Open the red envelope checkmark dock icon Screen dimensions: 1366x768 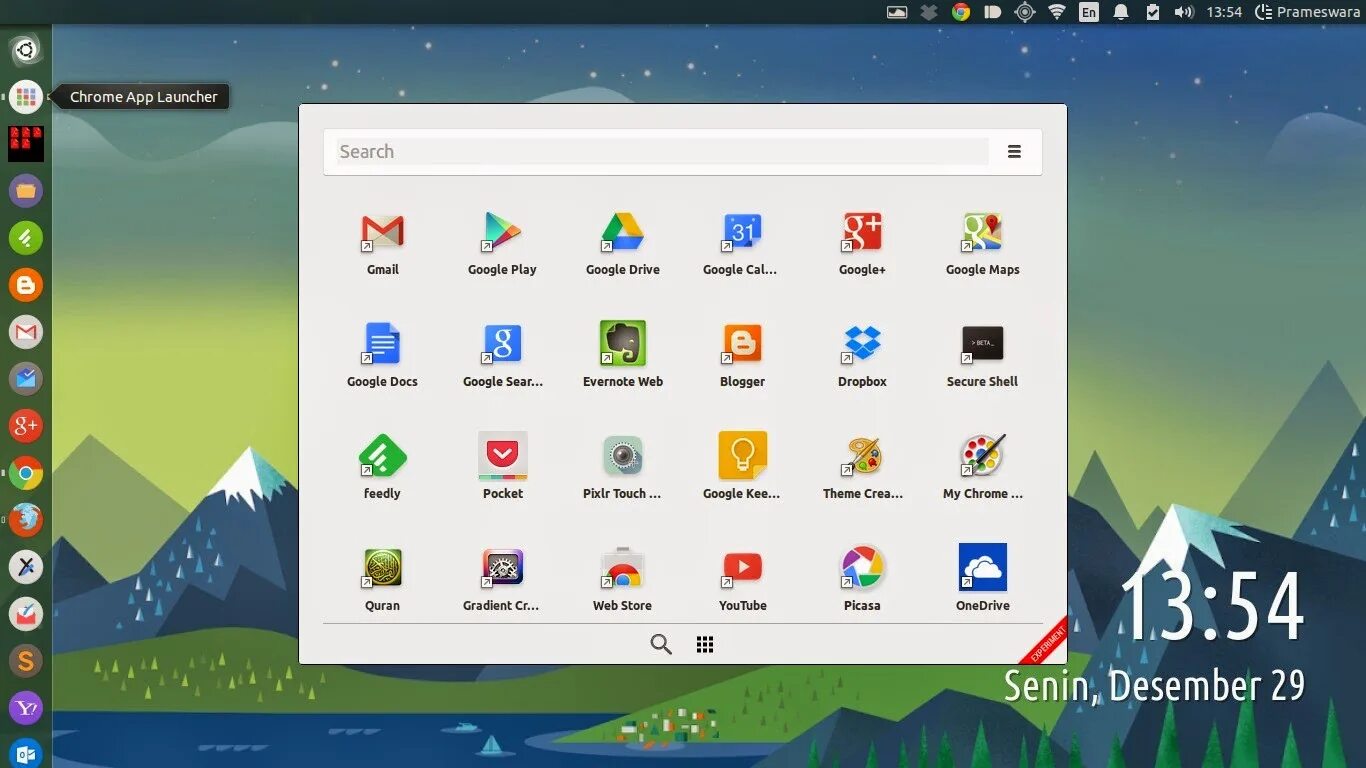coord(26,614)
